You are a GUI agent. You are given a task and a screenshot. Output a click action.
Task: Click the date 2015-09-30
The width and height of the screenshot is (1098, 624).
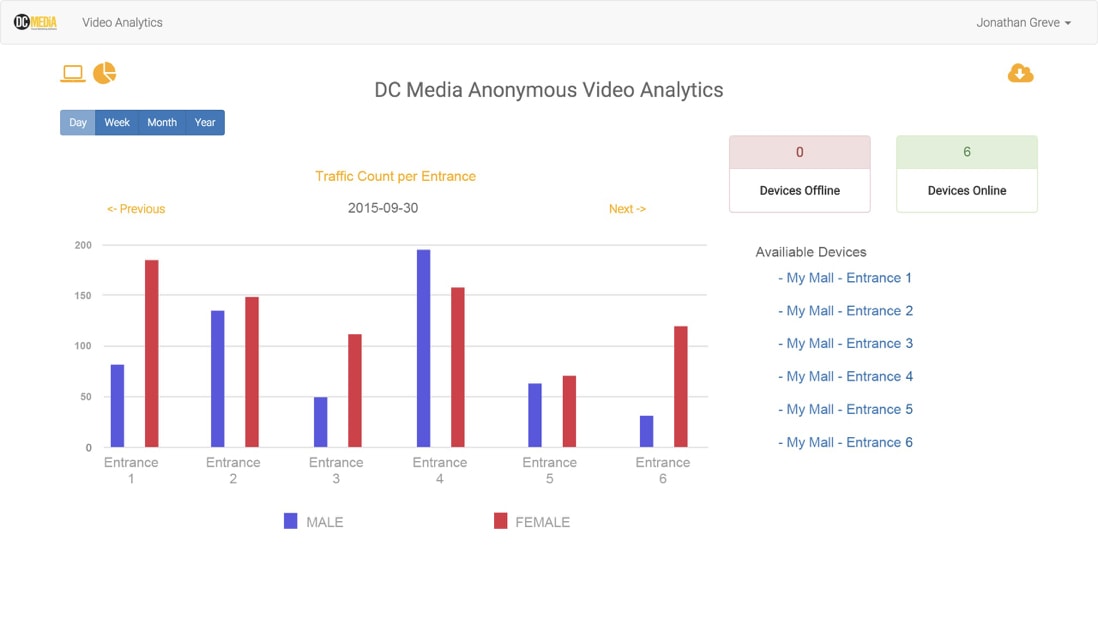[x=383, y=208]
